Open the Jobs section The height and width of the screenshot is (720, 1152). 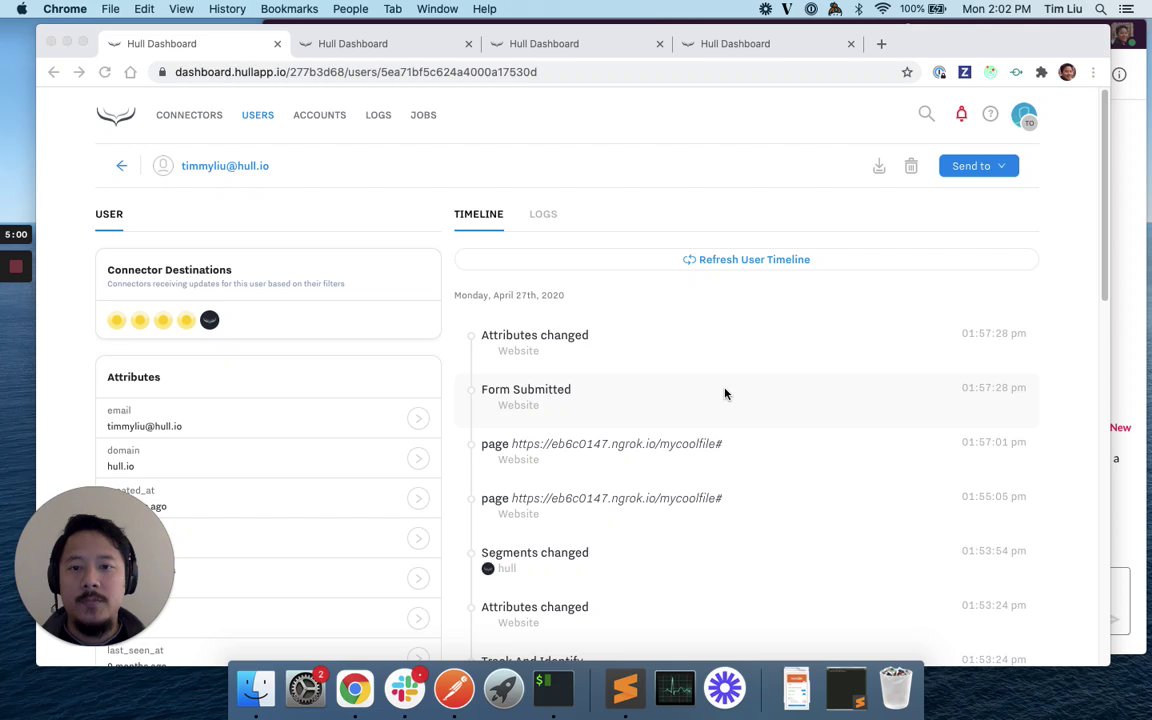[423, 115]
